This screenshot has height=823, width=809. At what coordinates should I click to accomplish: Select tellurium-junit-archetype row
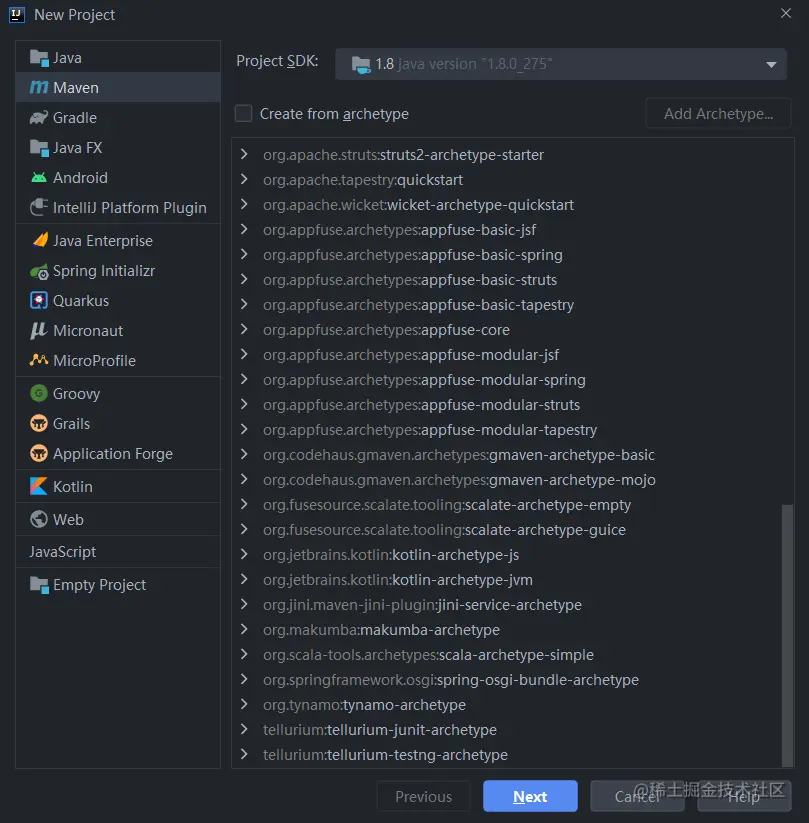tap(512, 730)
